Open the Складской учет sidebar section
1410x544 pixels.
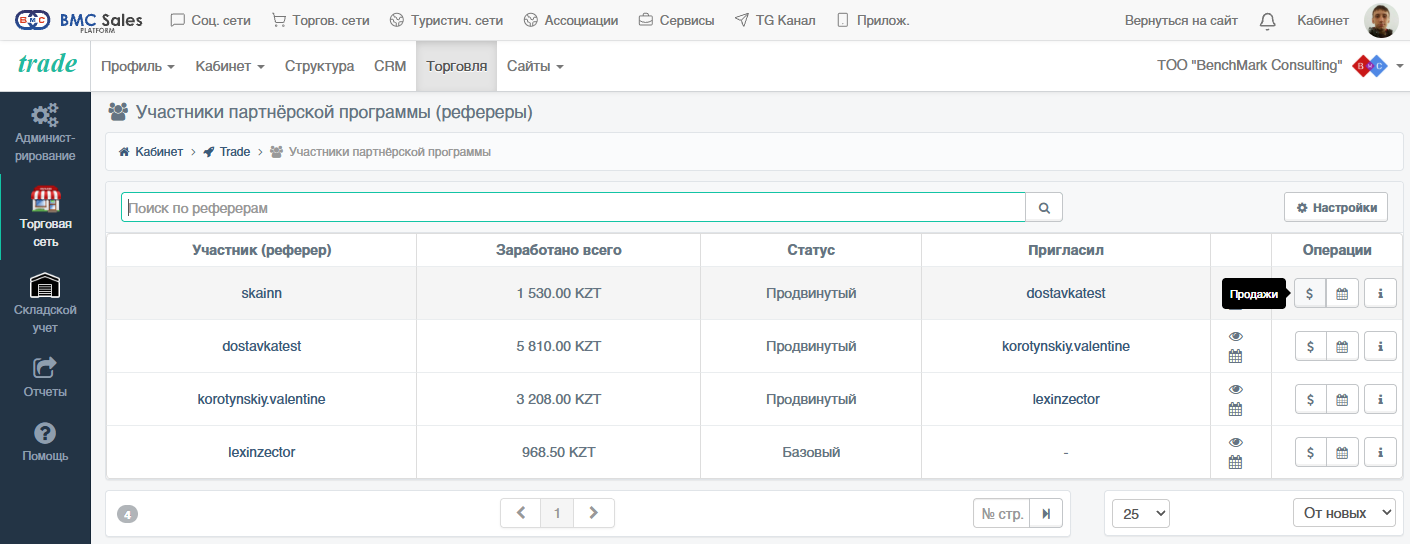tap(45, 303)
